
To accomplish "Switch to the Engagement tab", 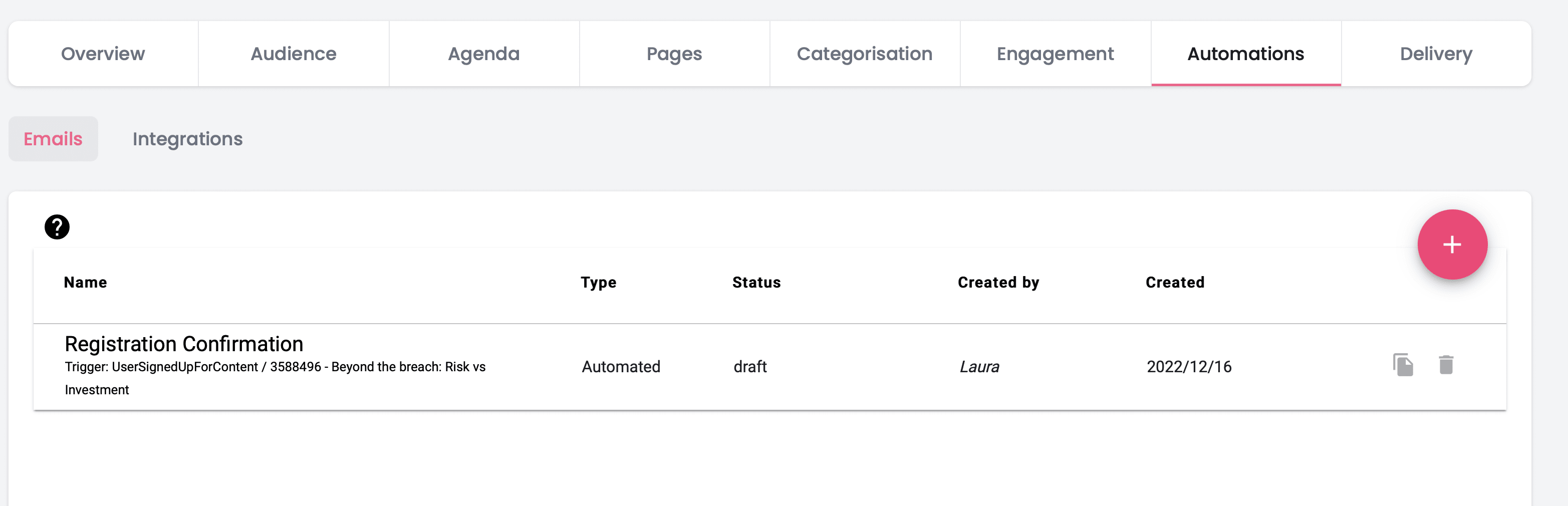I will click(x=1055, y=54).
